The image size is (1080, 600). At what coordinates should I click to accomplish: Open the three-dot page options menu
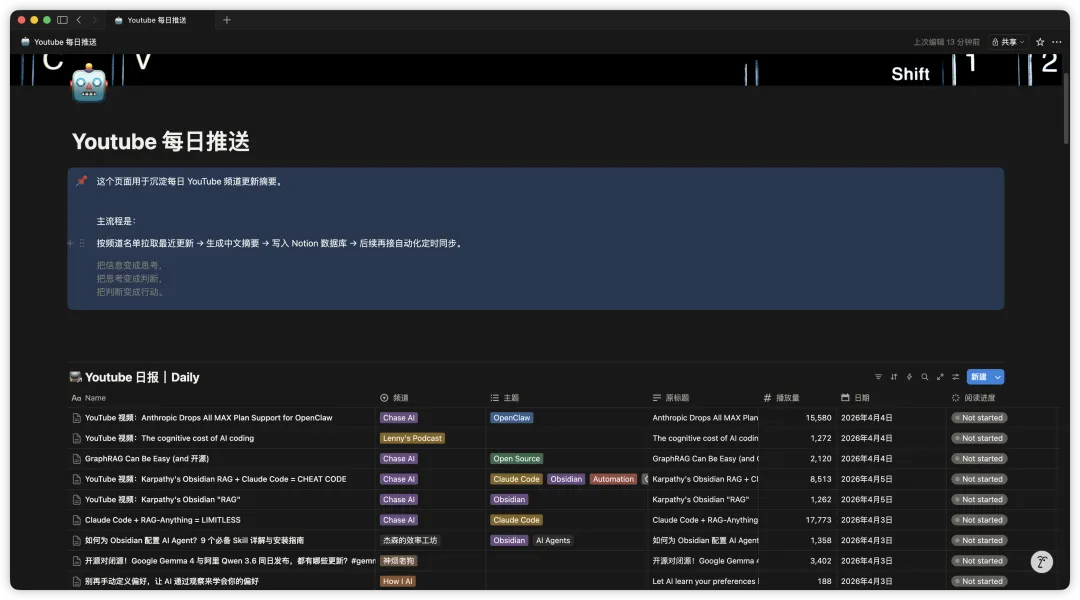(x=1057, y=42)
